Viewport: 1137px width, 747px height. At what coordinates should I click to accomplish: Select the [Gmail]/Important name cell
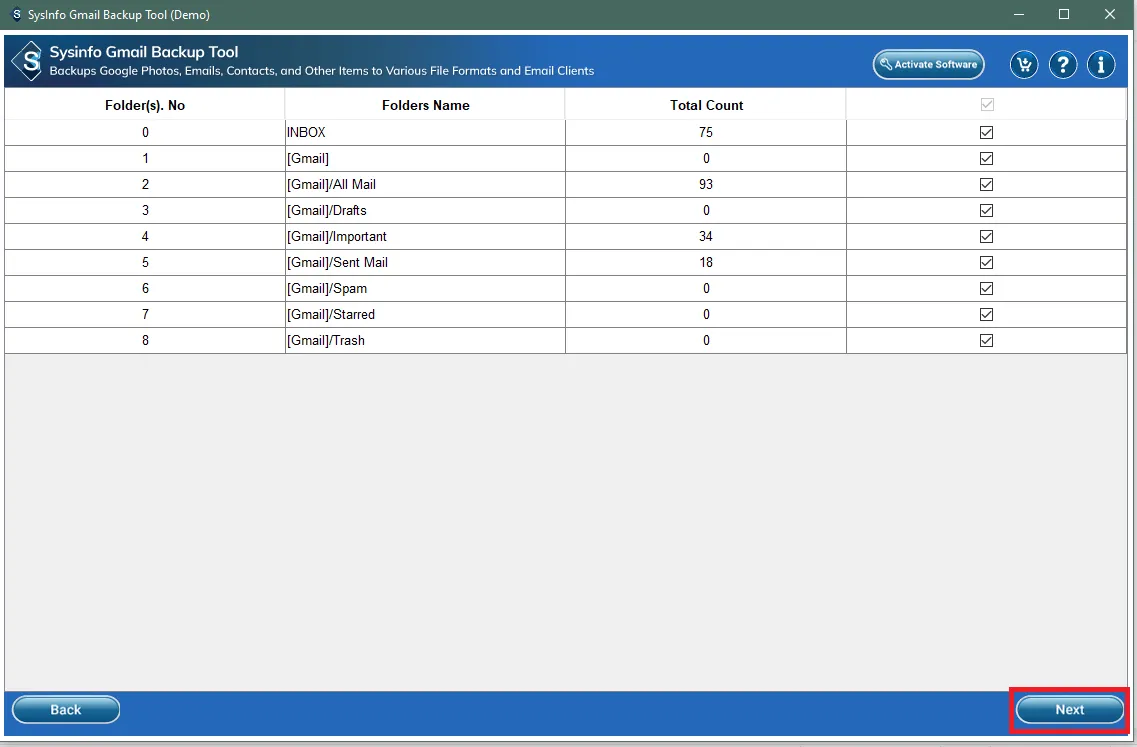(x=425, y=237)
